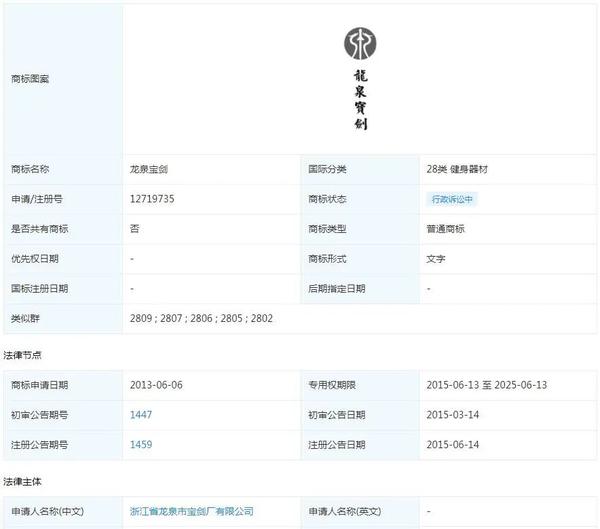Click the 商标图案 row label

coord(30,79)
